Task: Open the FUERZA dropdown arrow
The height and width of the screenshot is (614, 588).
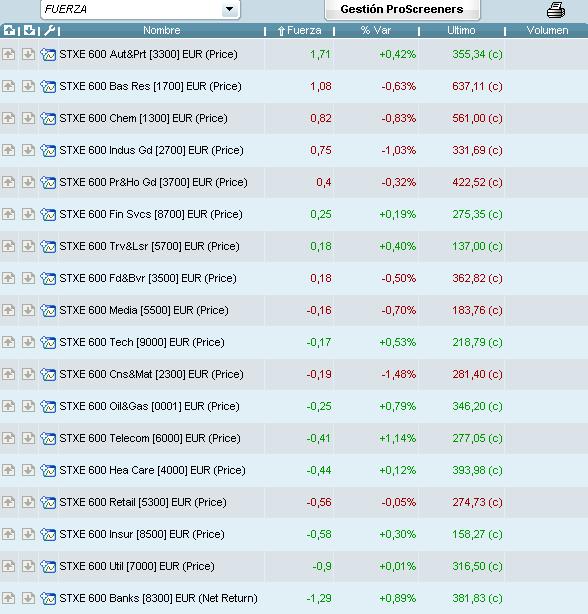Action: (x=230, y=9)
